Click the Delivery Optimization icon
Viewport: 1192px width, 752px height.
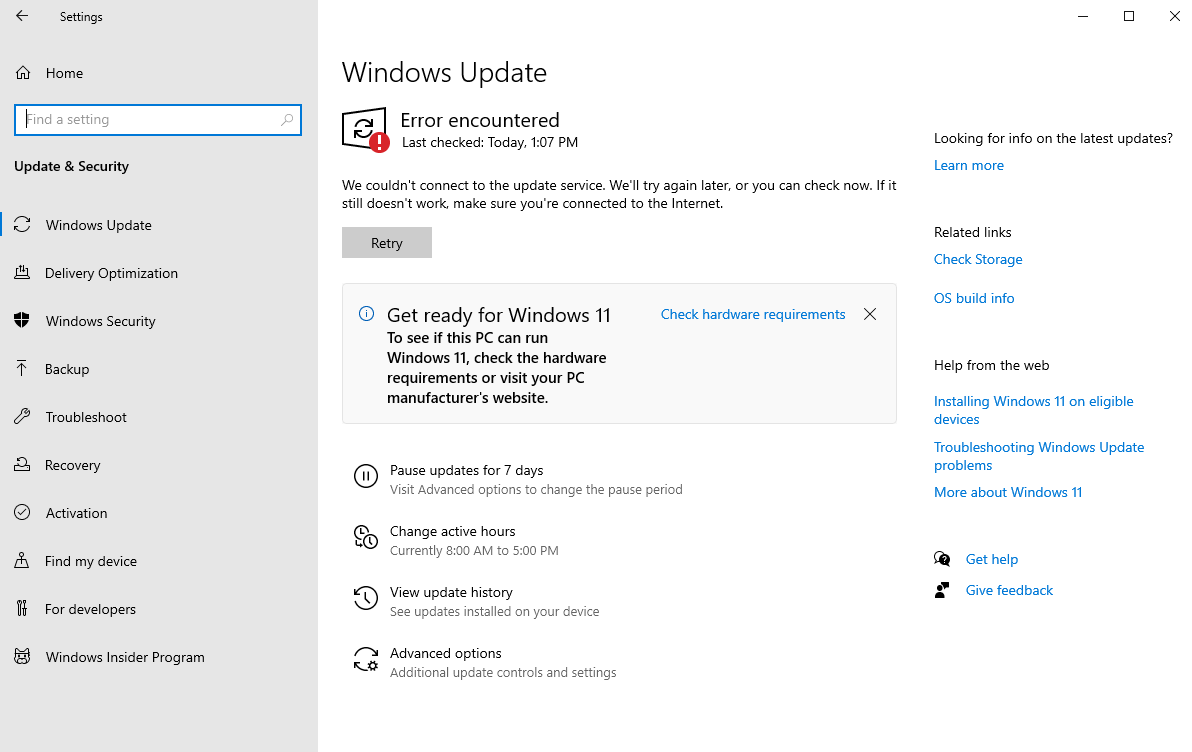coord(22,272)
